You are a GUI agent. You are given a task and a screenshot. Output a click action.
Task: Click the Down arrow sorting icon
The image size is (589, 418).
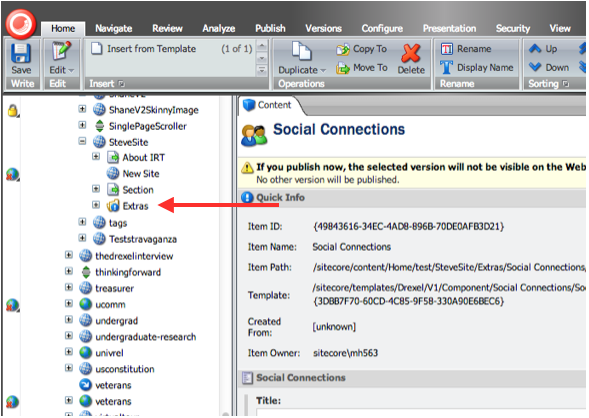pos(535,67)
